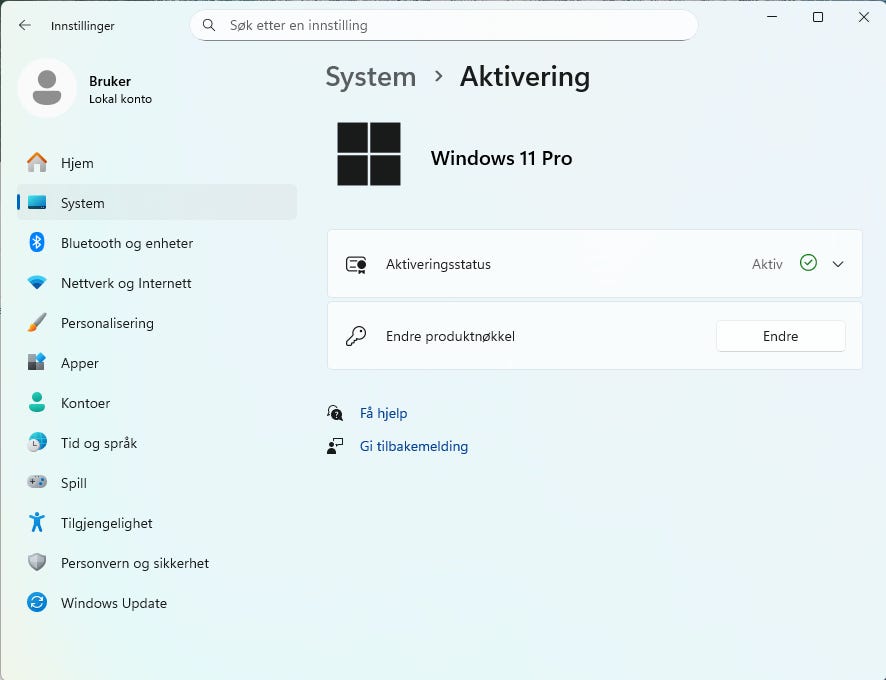Image resolution: width=886 pixels, height=680 pixels.
Task: Click the Bluetooth og enheter icon
Action: point(37,243)
